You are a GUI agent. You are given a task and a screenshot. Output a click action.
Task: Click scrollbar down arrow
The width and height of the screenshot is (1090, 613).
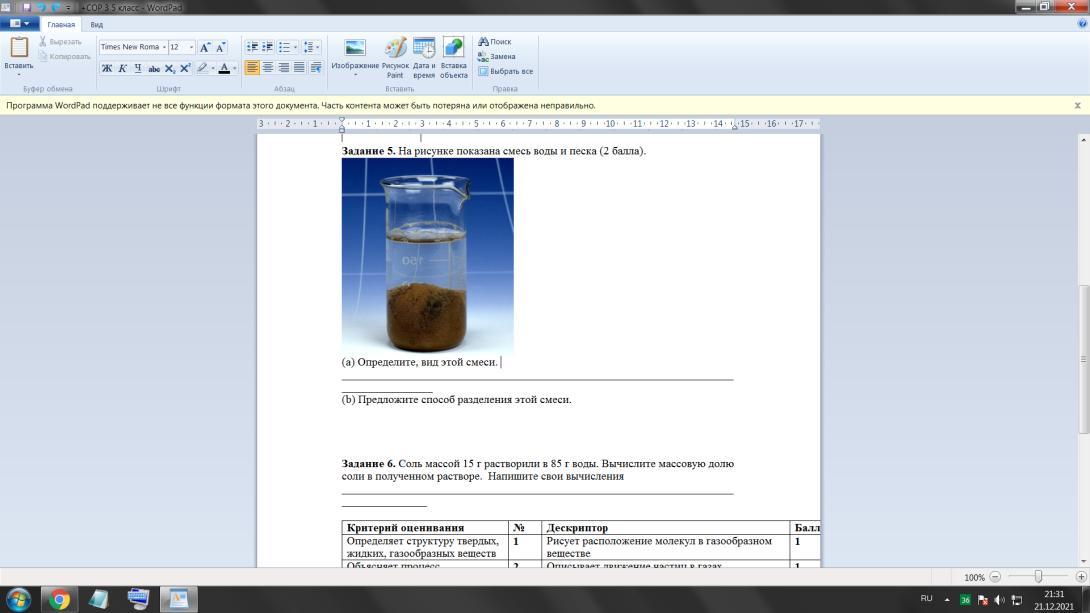click(x=1083, y=562)
